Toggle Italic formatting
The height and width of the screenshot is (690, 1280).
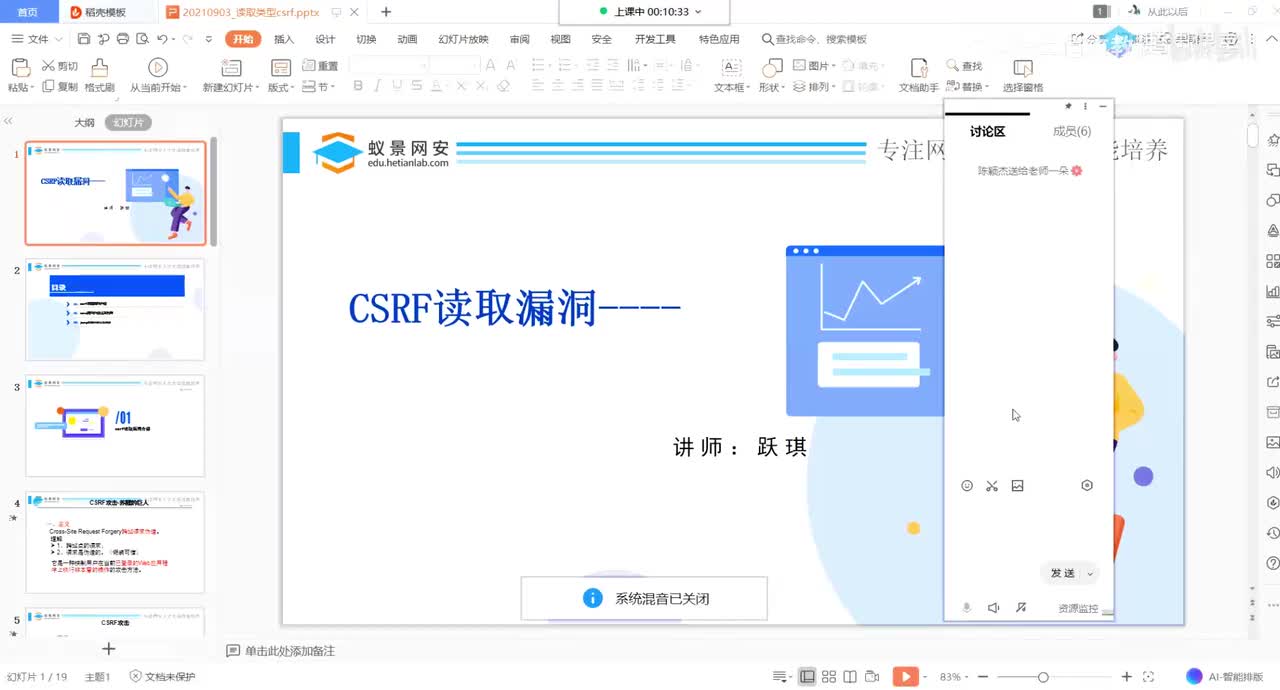378,87
